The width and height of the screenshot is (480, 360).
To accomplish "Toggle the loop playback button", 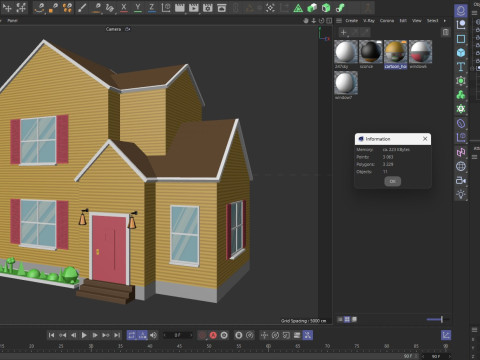I will click(x=131, y=335).
